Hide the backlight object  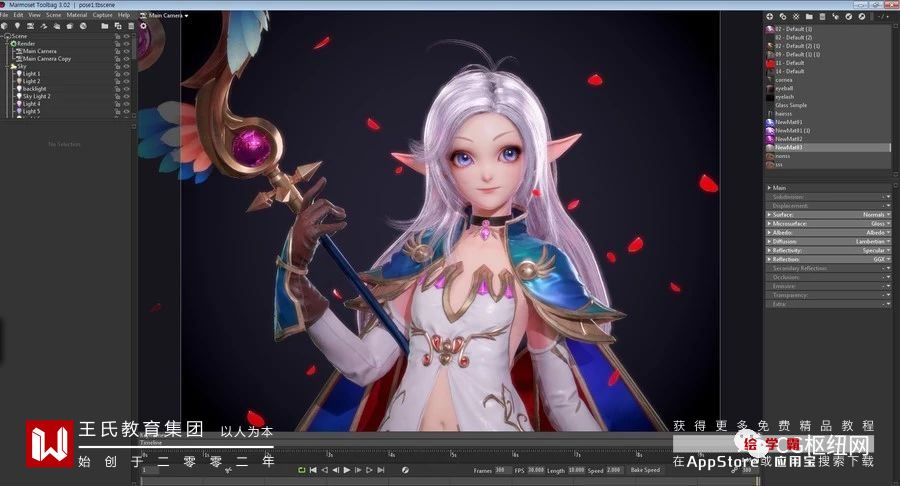tap(126, 88)
